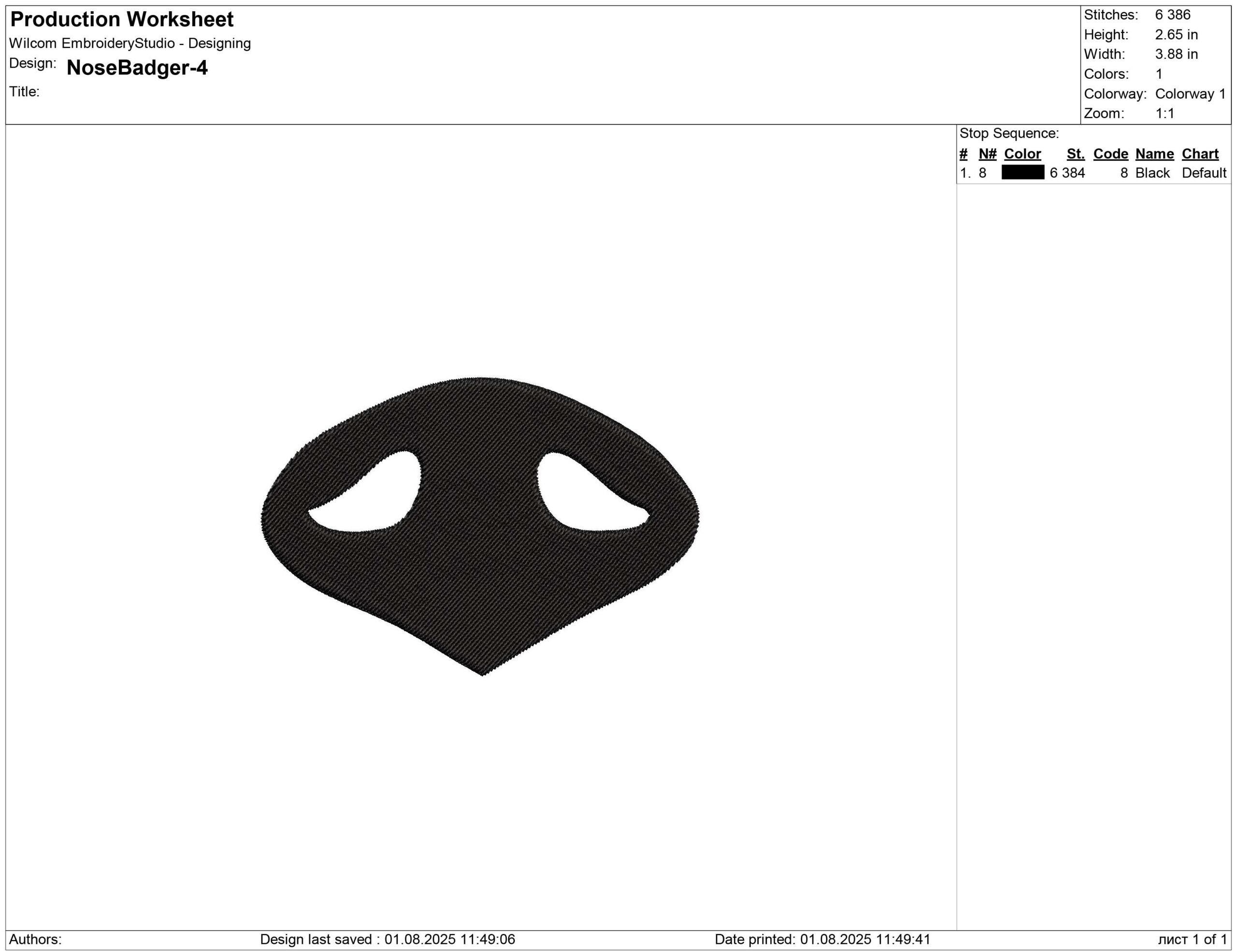Click the black color swatch
The height and width of the screenshot is (952, 1237).
click(1022, 173)
